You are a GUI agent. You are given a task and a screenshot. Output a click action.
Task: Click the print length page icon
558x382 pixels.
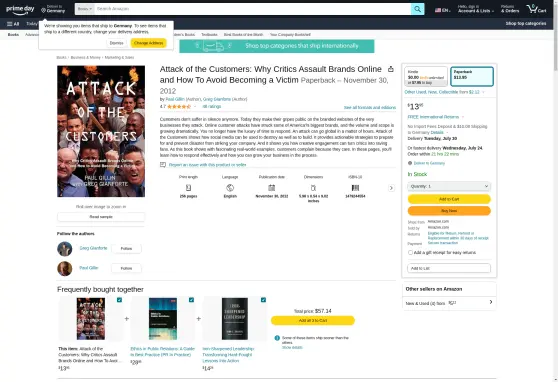[x=188, y=188]
